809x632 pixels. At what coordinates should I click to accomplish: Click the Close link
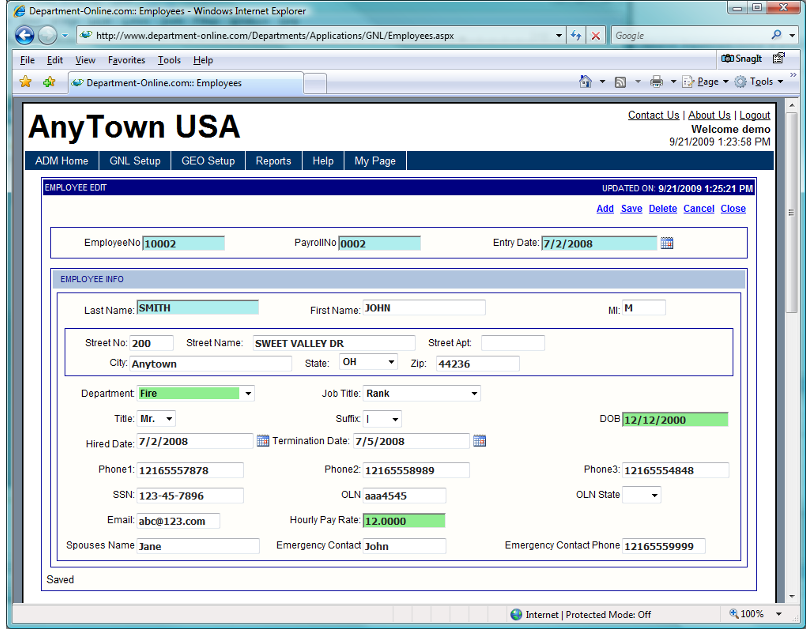(733, 208)
